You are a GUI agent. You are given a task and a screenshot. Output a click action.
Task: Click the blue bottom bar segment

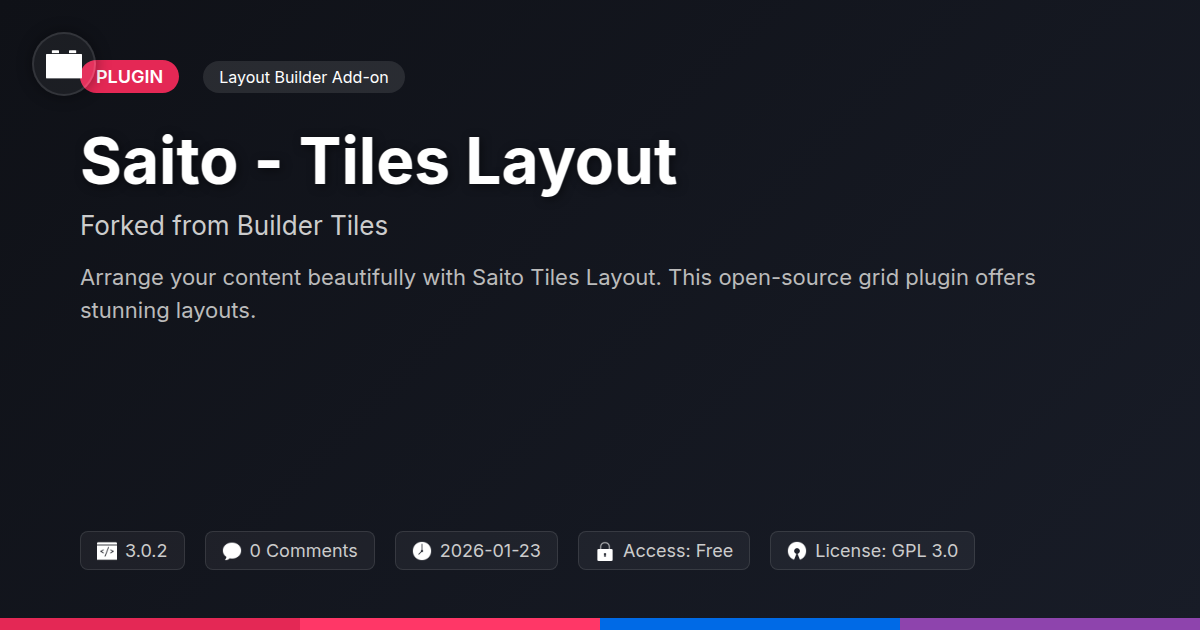pyautogui.click(x=750, y=623)
